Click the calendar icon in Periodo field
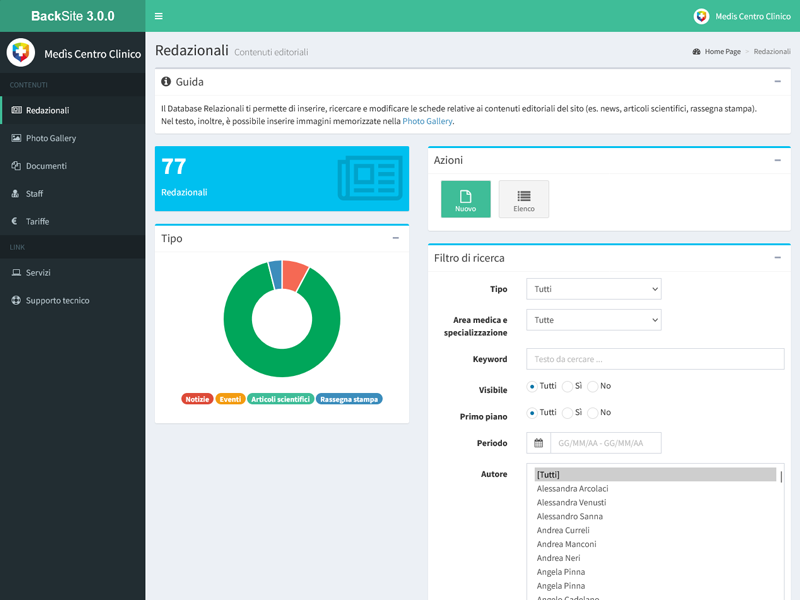 pos(538,443)
